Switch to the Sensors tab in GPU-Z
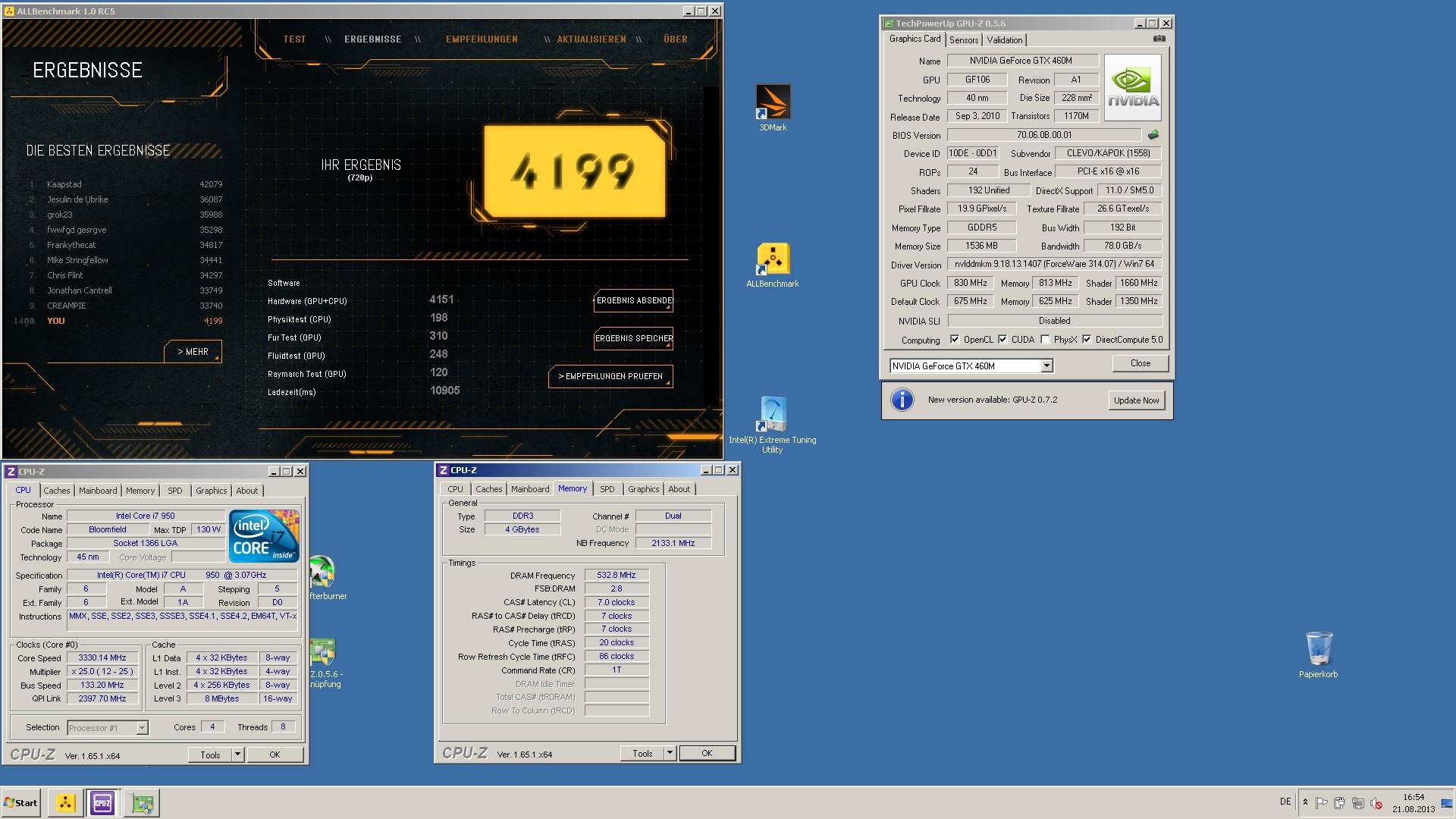This screenshot has width=1456, height=819. 964,40
